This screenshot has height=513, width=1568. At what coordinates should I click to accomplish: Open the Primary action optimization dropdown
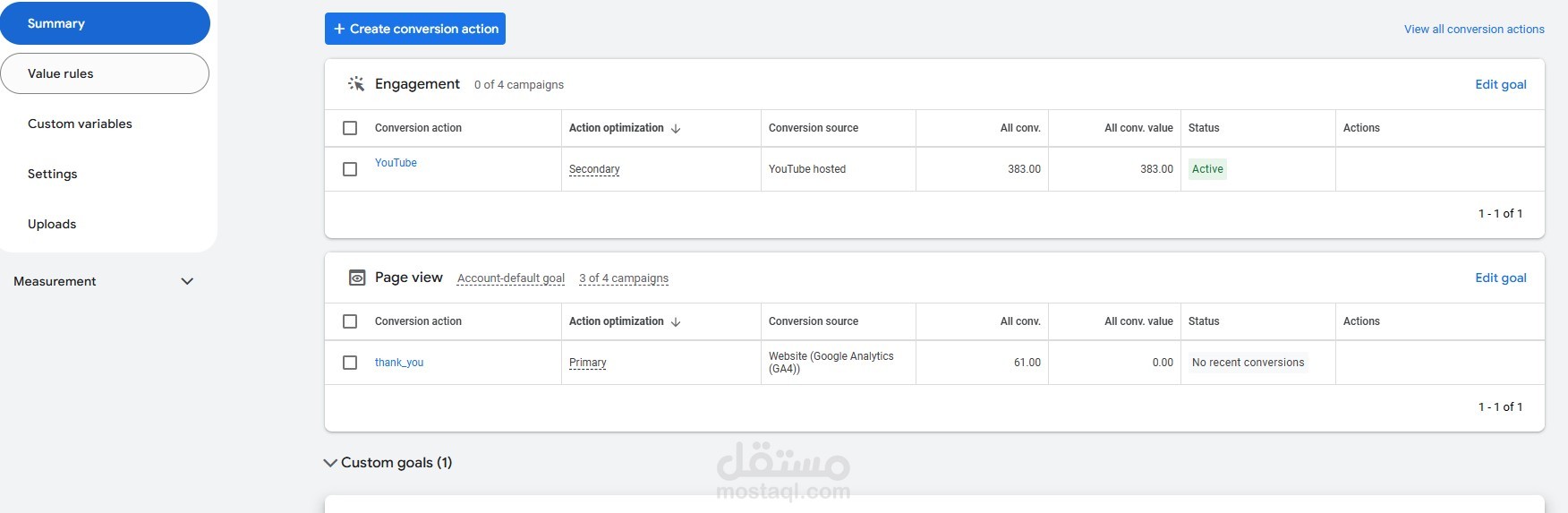tap(587, 363)
